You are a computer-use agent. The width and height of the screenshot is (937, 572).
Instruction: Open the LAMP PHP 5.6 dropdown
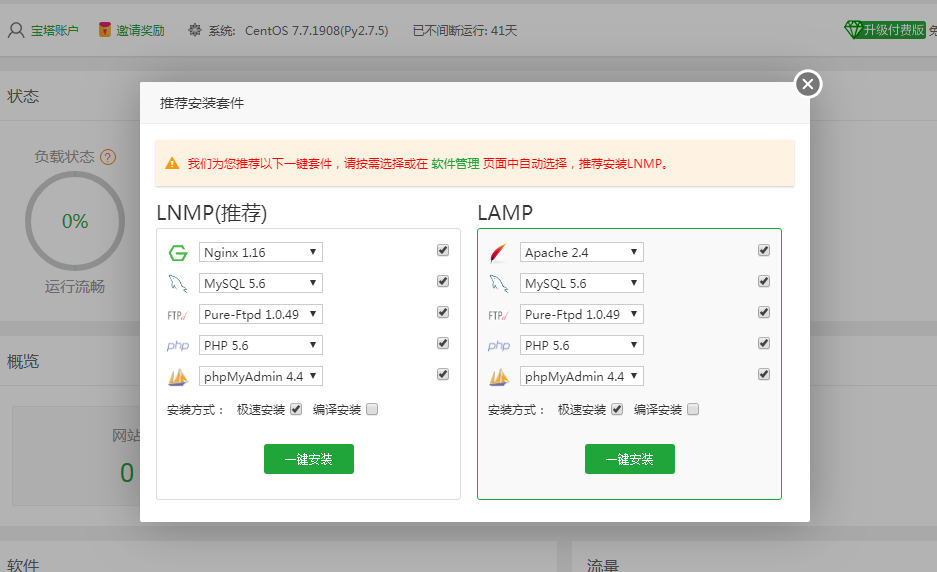tap(581, 345)
